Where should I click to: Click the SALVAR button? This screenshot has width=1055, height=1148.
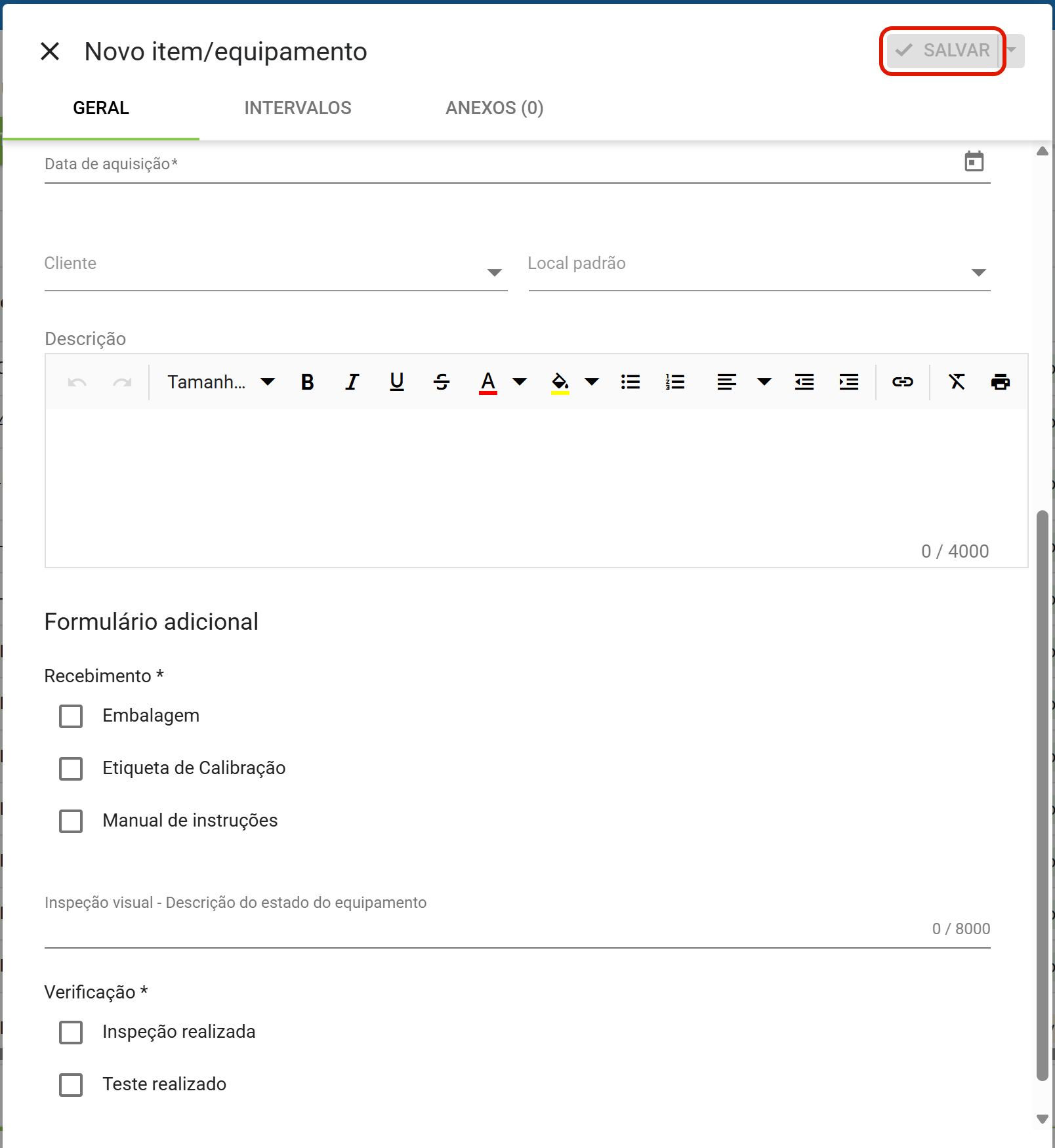[x=943, y=51]
